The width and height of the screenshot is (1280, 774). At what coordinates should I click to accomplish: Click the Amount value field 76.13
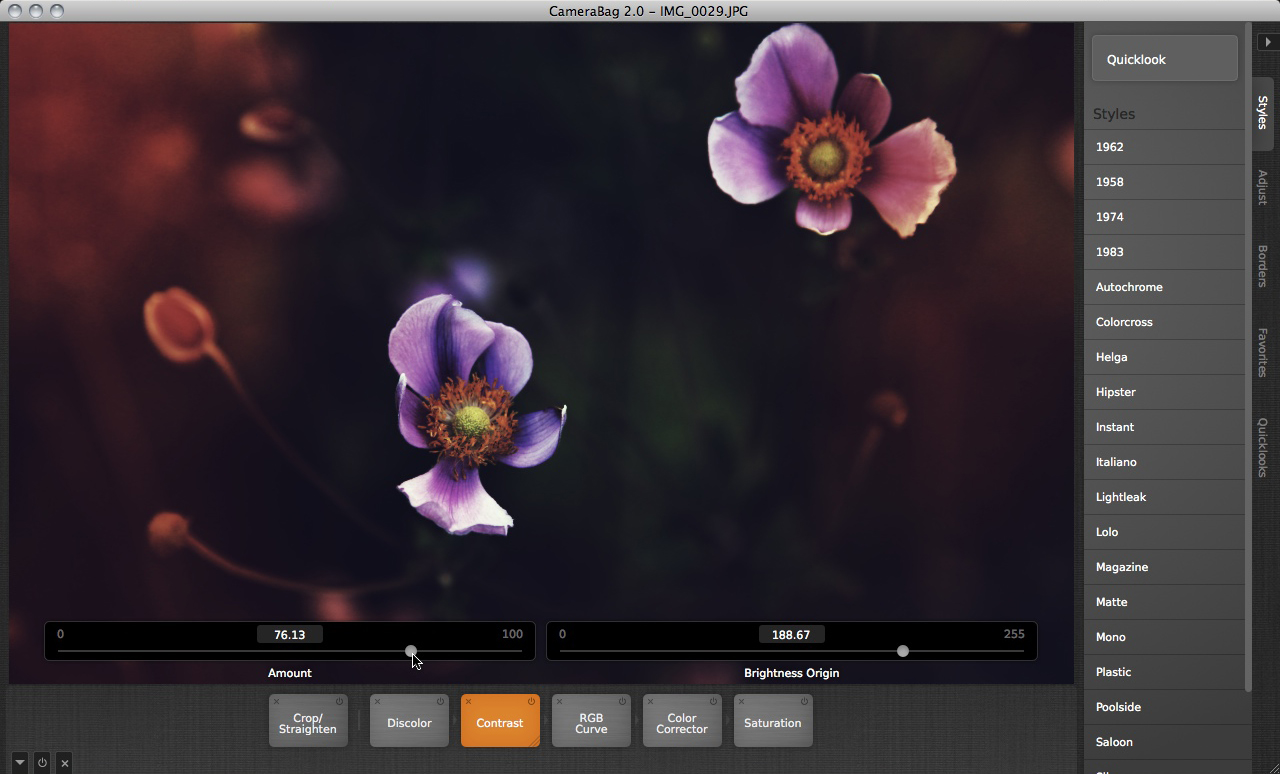coord(290,634)
